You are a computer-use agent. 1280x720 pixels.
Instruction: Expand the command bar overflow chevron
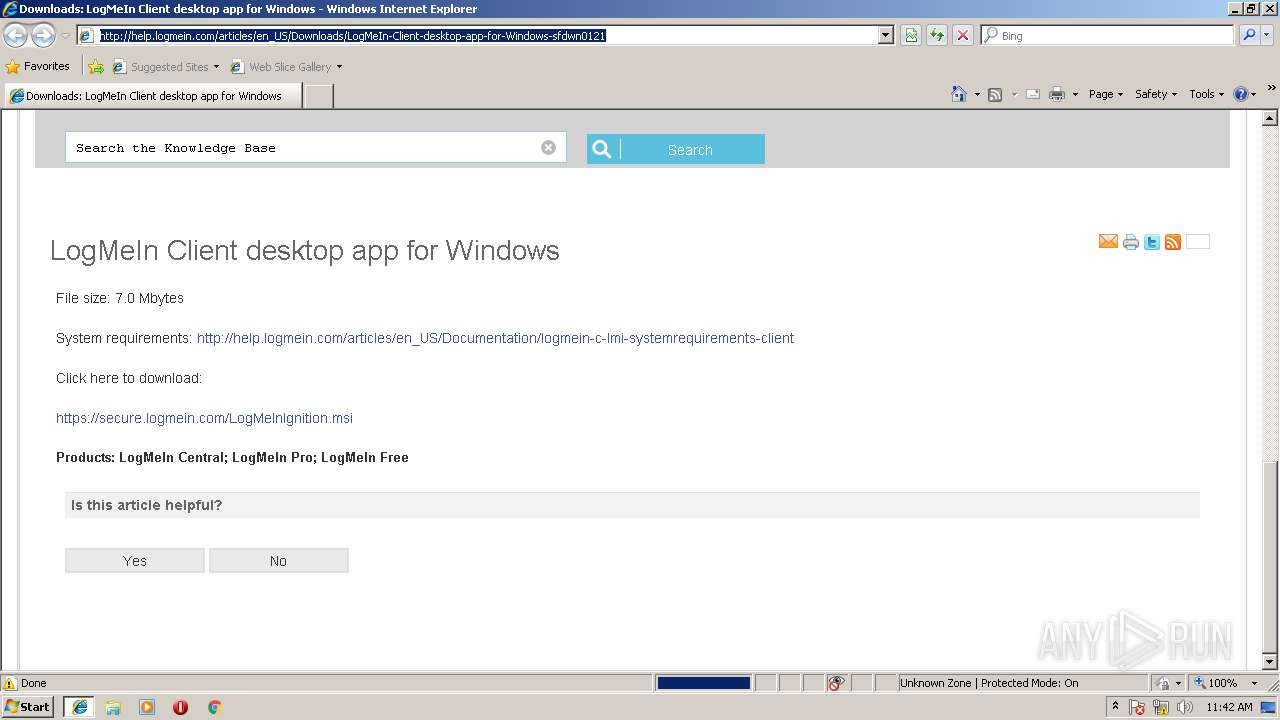coord(1271,89)
